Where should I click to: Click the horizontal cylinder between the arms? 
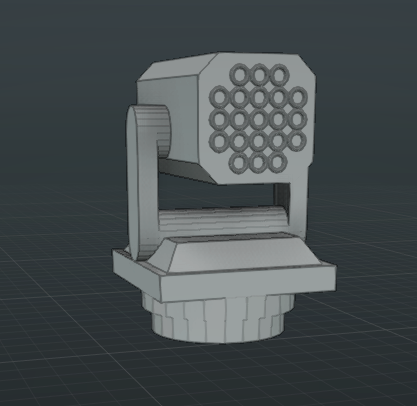click(223, 219)
